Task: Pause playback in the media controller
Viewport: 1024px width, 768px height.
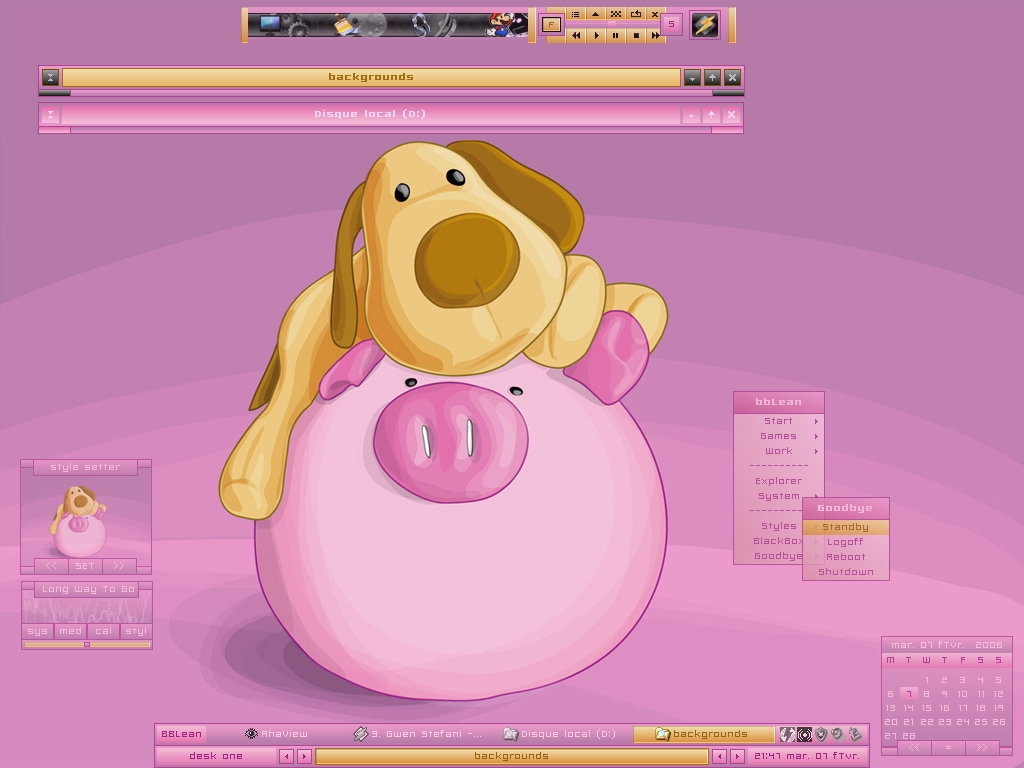Action: tap(616, 35)
